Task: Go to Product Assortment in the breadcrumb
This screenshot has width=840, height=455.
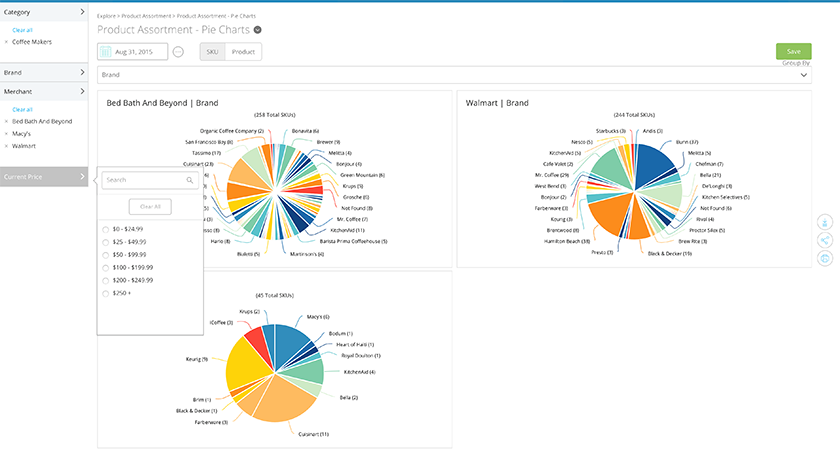Action: click(x=146, y=16)
